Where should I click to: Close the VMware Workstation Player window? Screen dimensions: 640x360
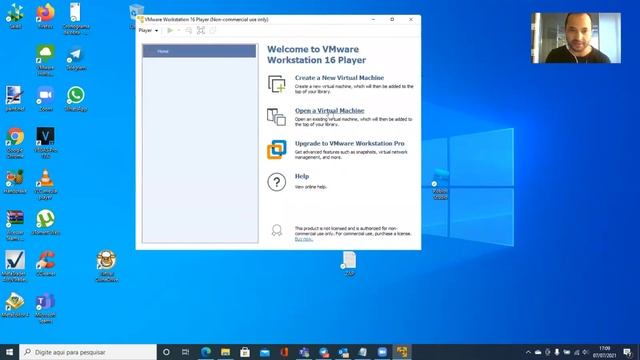(x=411, y=19)
